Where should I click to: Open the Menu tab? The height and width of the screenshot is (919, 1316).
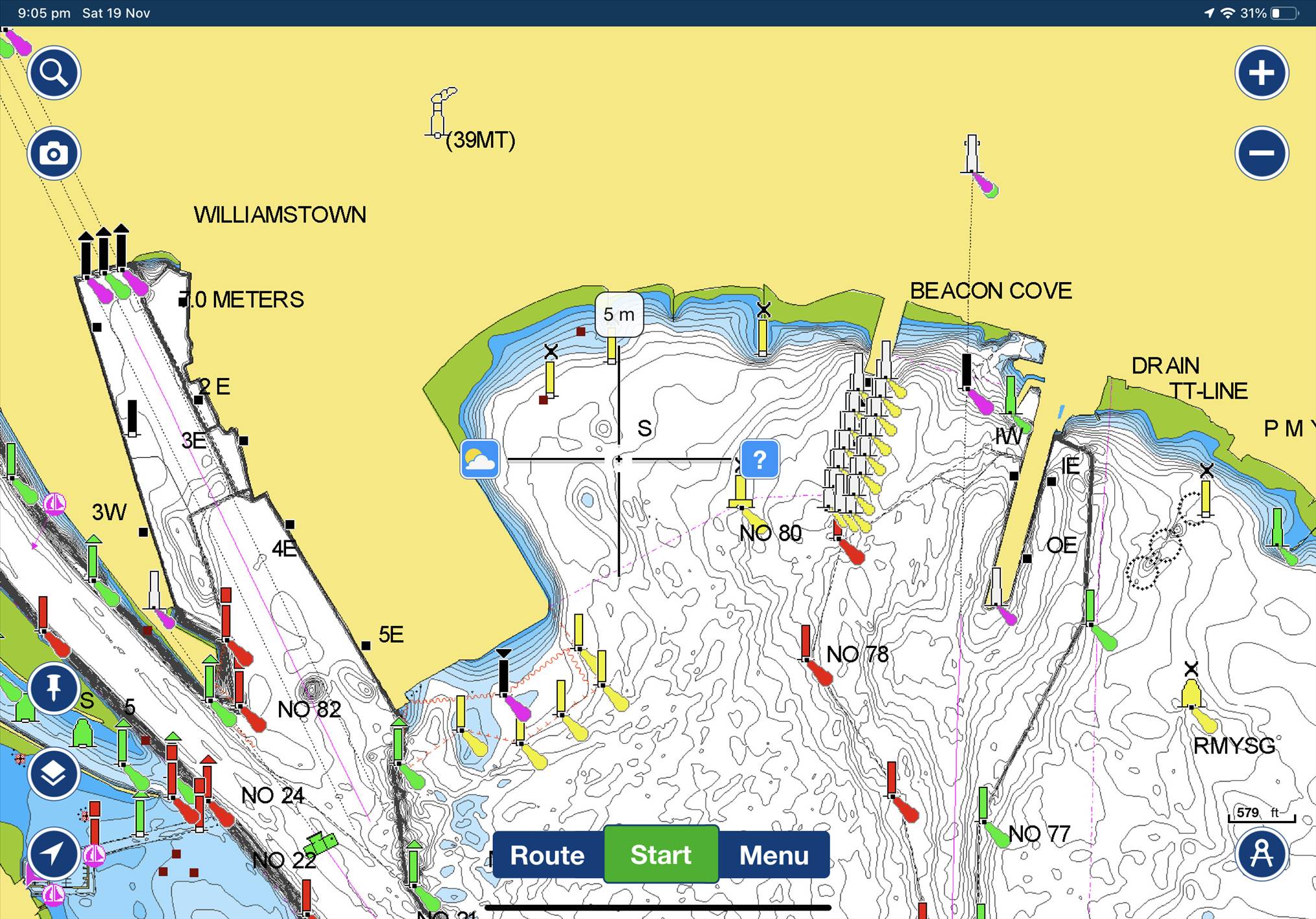(x=774, y=855)
